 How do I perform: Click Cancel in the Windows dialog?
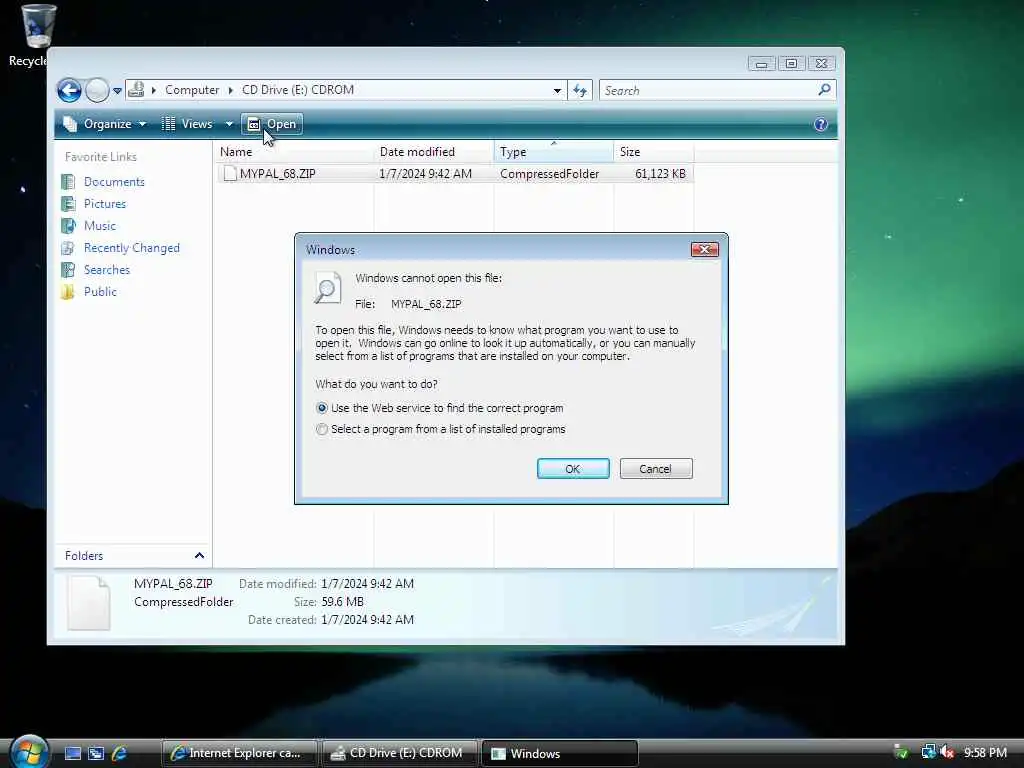(656, 469)
